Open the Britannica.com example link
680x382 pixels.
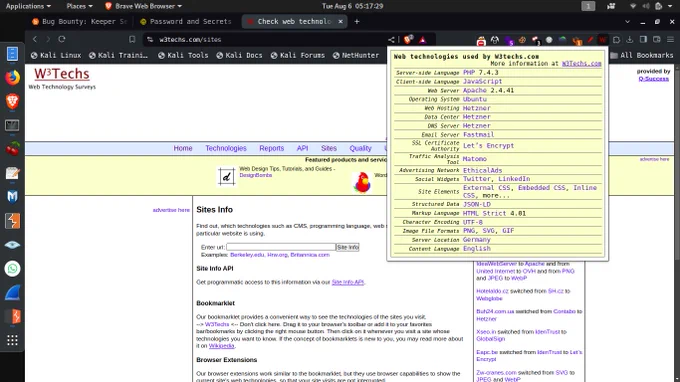310,255
